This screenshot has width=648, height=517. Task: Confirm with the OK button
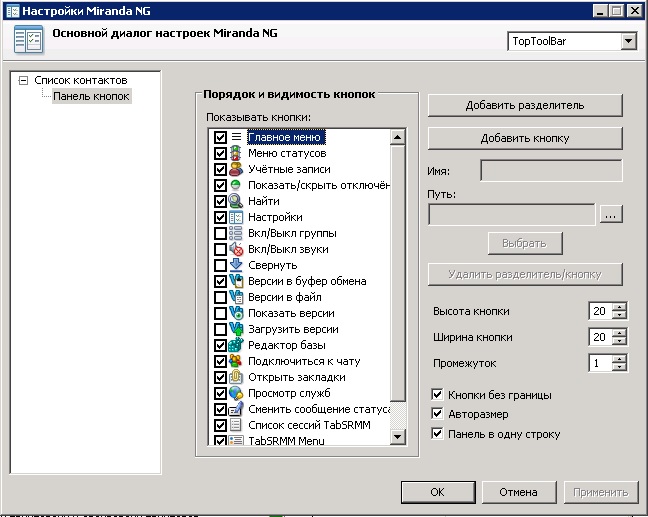click(x=438, y=492)
